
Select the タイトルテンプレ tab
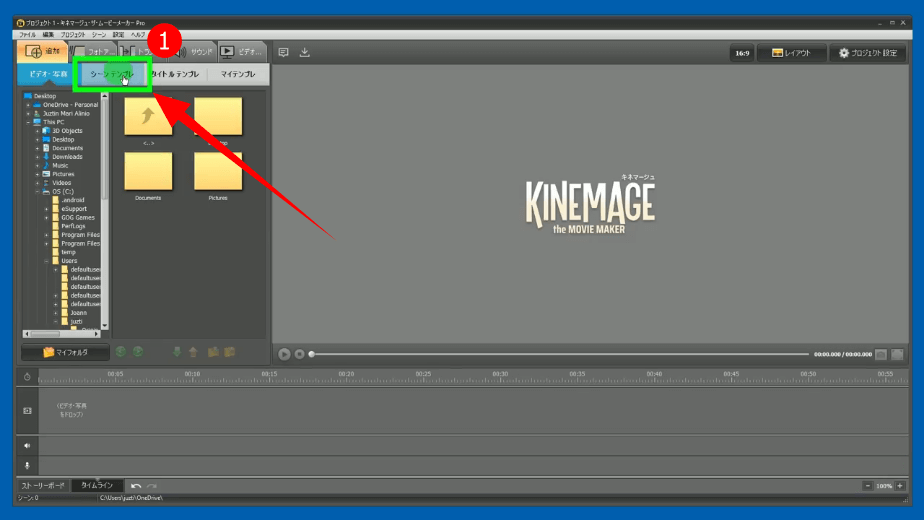pyautogui.click(x=175, y=74)
